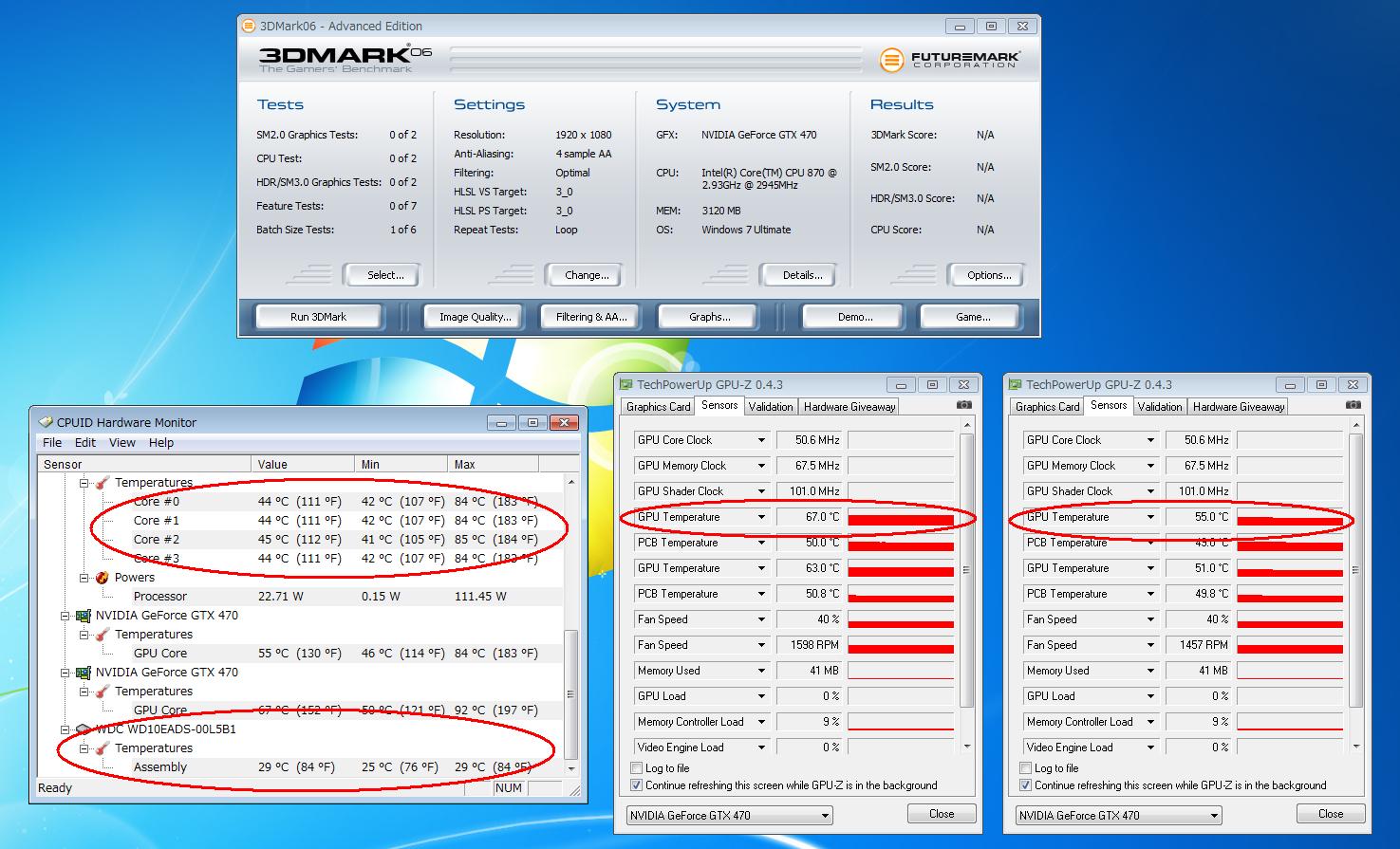Open GPU Memory Clock dropdown in GPU-Z showing 55.0 °C
Image resolution: width=1400 pixels, height=849 pixels.
pyautogui.click(x=1150, y=466)
